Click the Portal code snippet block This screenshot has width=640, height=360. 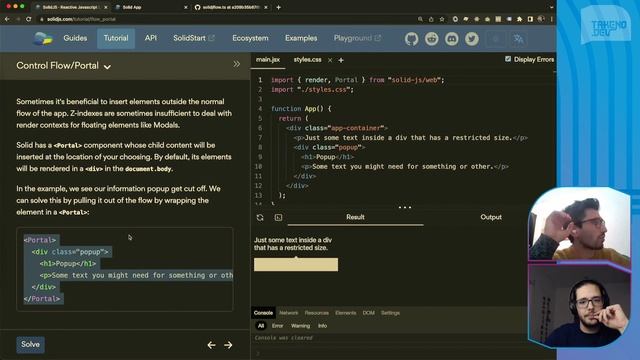(125, 269)
